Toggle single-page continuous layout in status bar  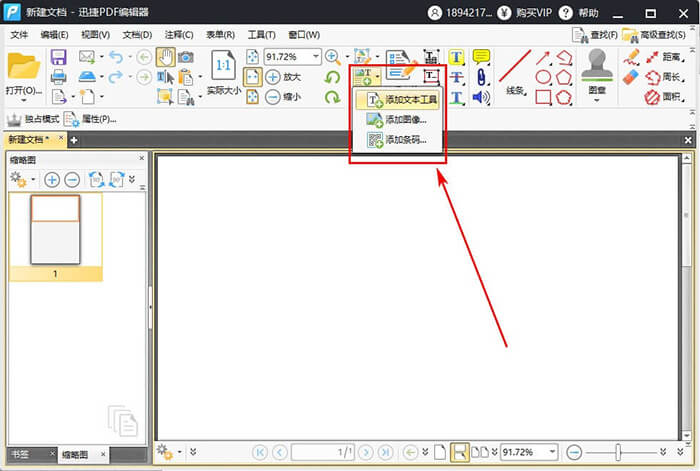point(460,452)
